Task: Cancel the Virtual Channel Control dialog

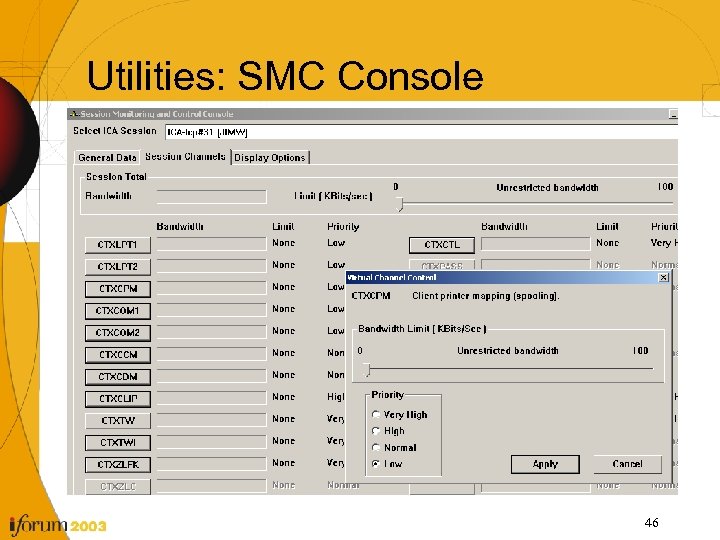Action: click(x=627, y=464)
